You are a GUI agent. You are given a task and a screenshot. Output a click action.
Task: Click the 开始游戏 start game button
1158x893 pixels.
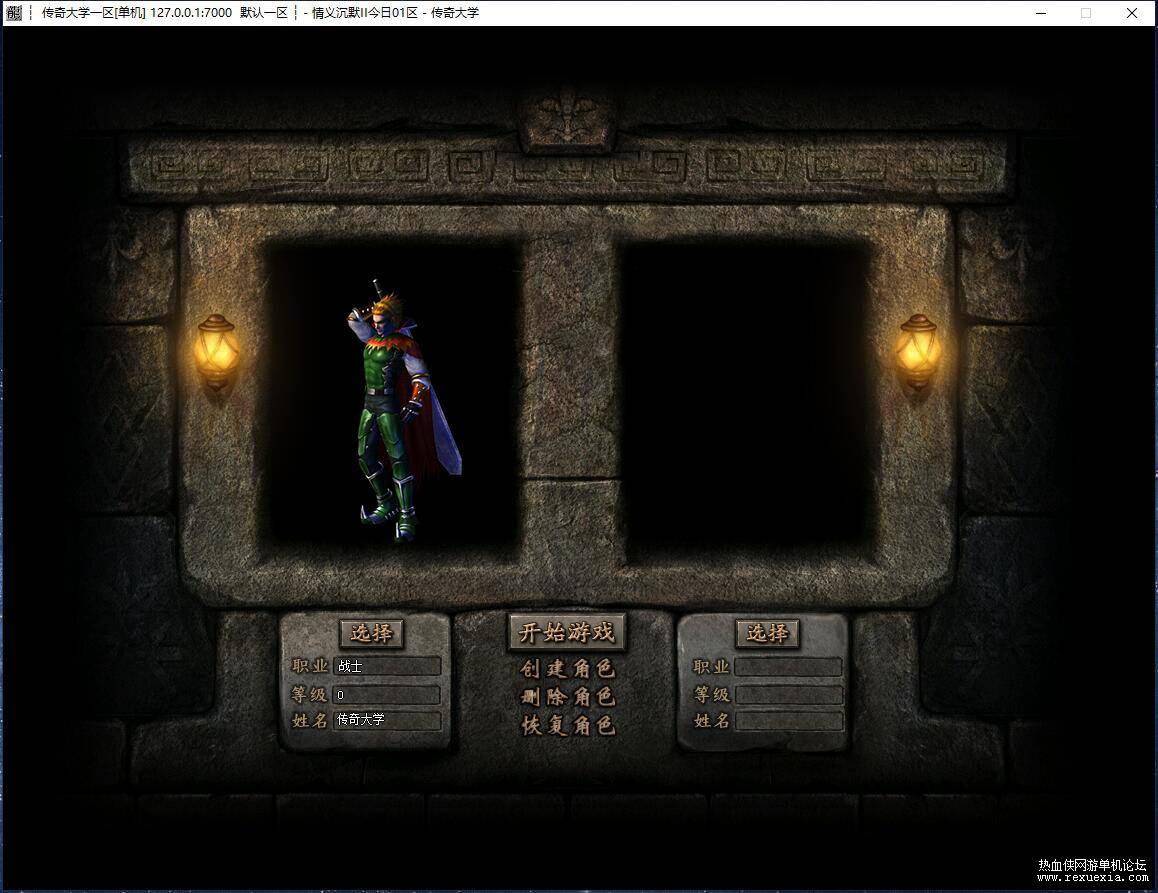coord(566,632)
